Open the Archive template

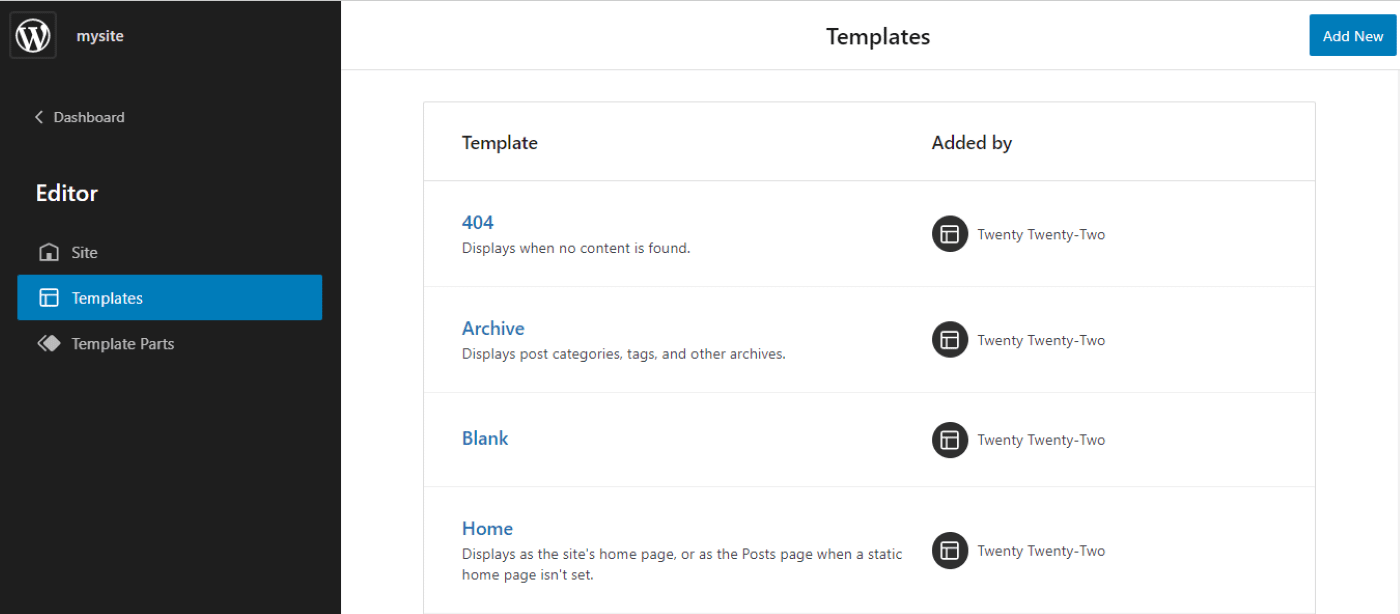click(493, 328)
